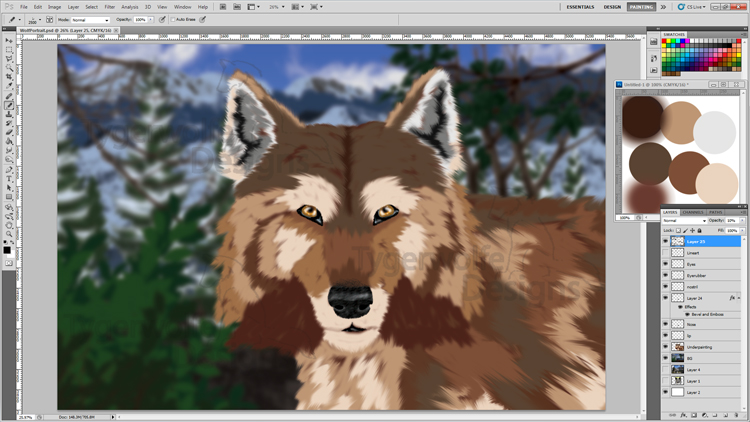Click the foreground color chip in toolbox
Image resolution: width=750 pixels, height=422 pixels.
click(7, 241)
